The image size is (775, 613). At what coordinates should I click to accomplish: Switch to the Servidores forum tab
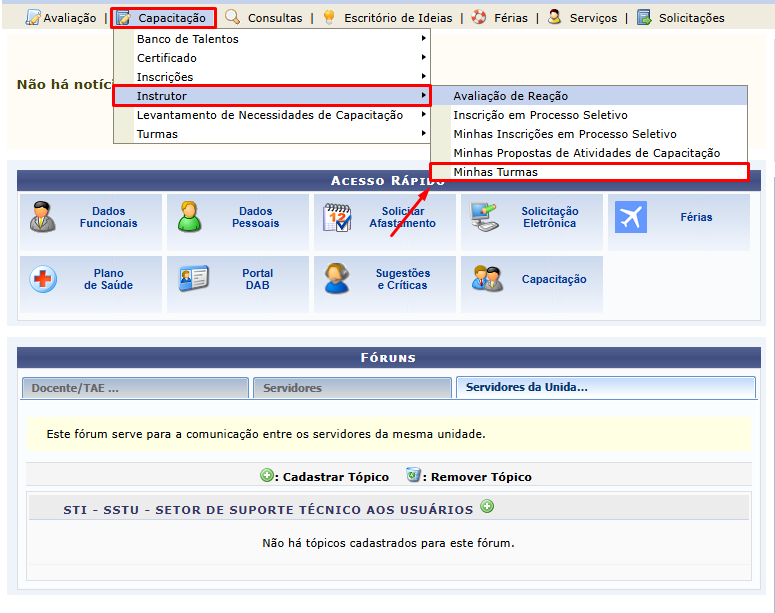[x=352, y=388]
